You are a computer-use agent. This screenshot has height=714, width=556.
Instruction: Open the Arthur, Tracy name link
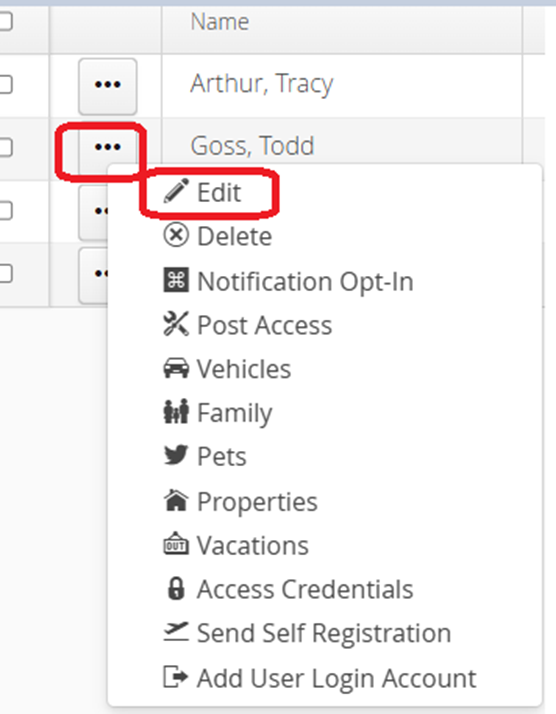[x=262, y=84]
